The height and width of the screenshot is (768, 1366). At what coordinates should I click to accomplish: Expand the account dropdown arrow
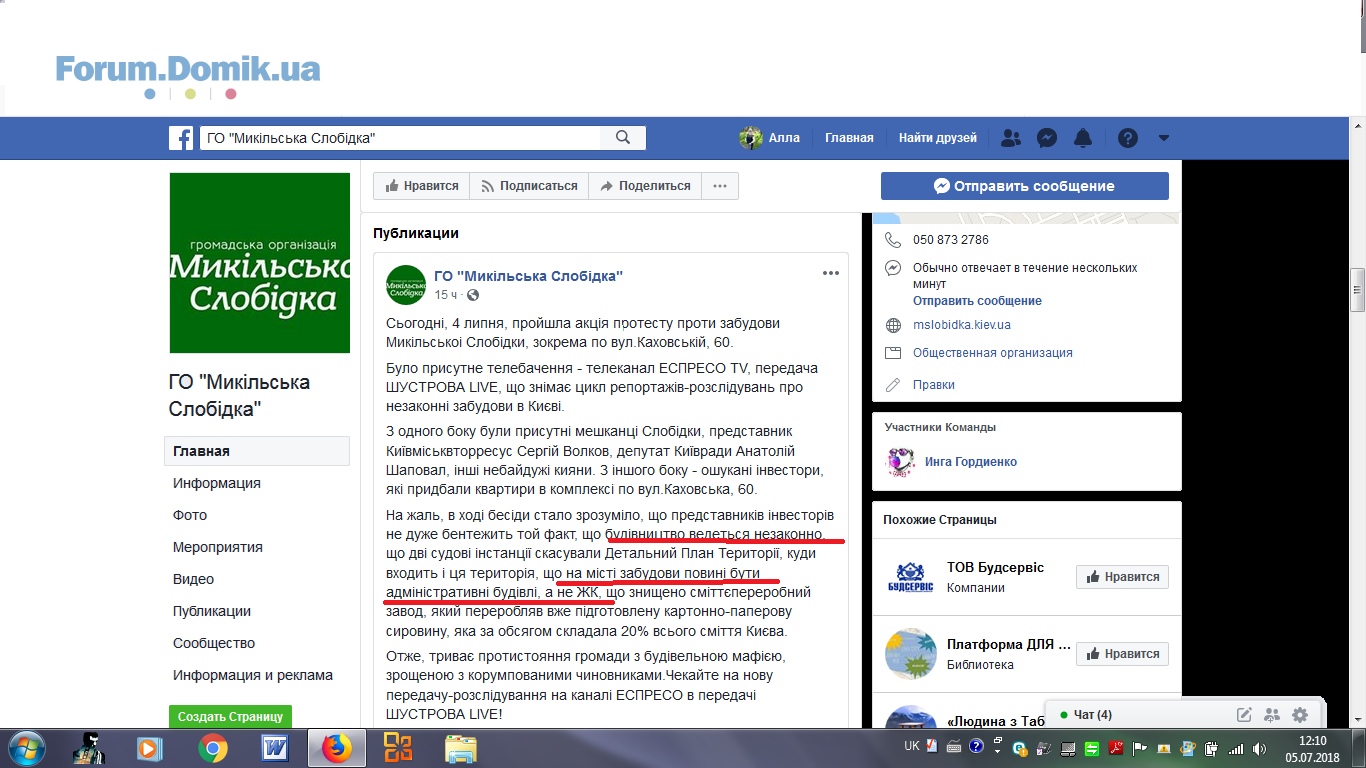(1163, 138)
